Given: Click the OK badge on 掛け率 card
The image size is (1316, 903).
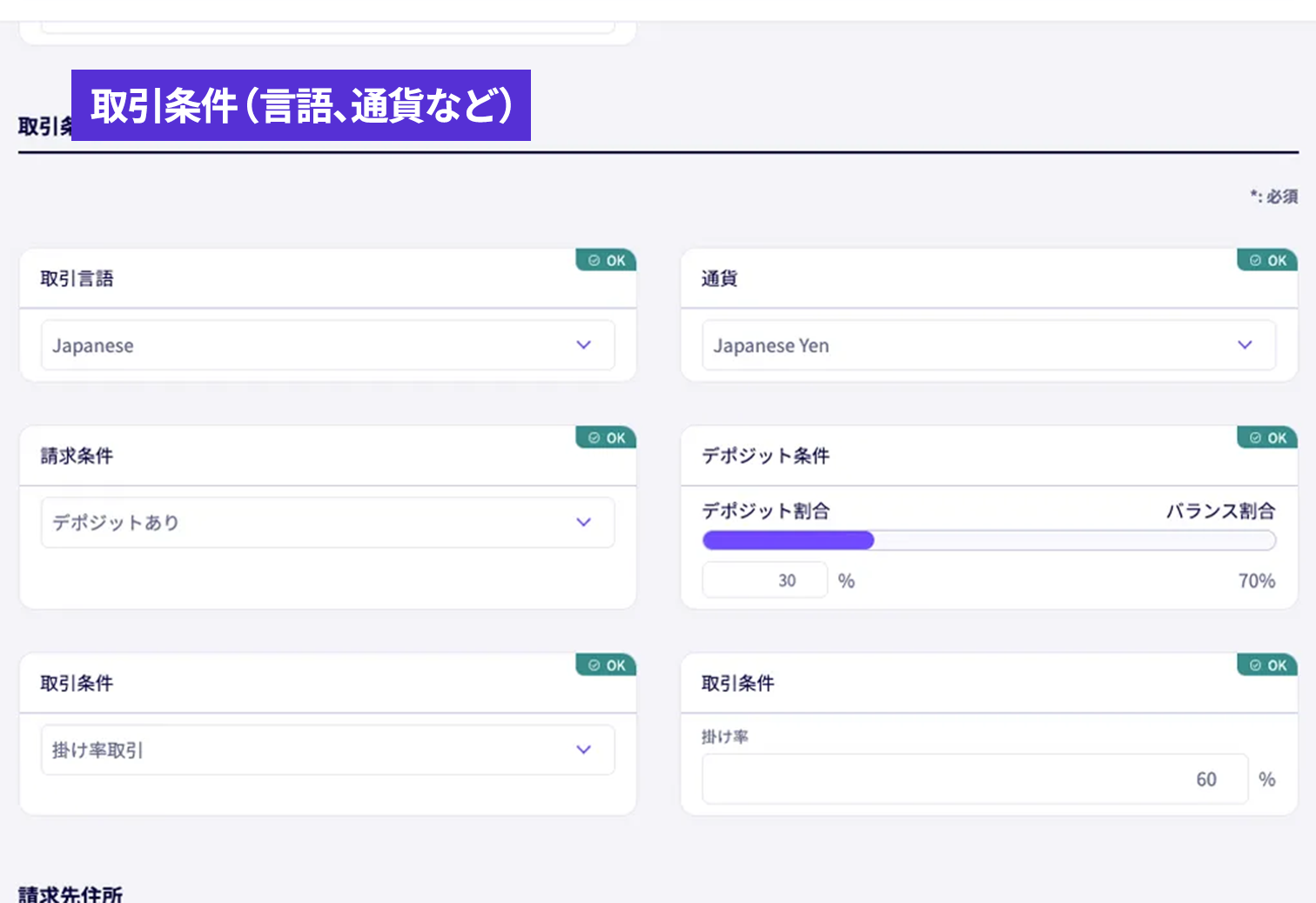Looking at the screenshot, I should click(x=1267, y=666).
